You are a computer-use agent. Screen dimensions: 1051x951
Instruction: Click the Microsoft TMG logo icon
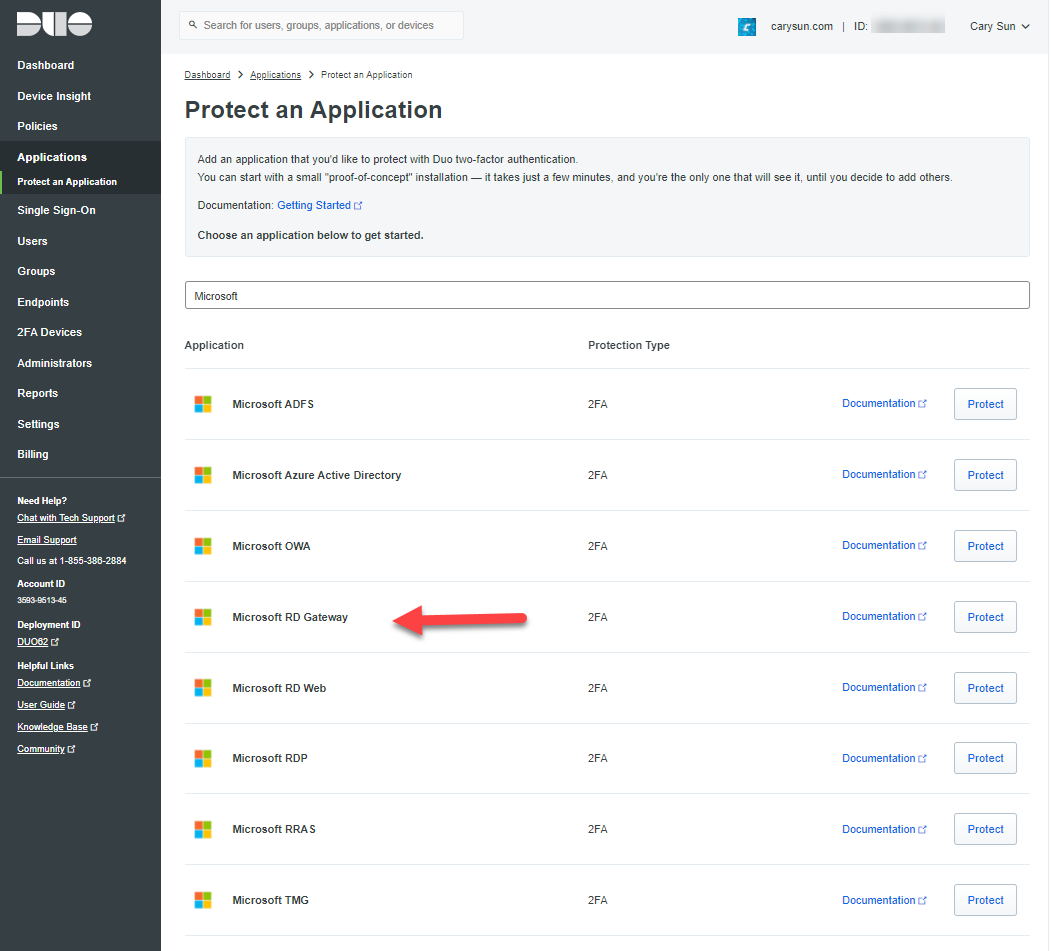(x=203, y=900)
